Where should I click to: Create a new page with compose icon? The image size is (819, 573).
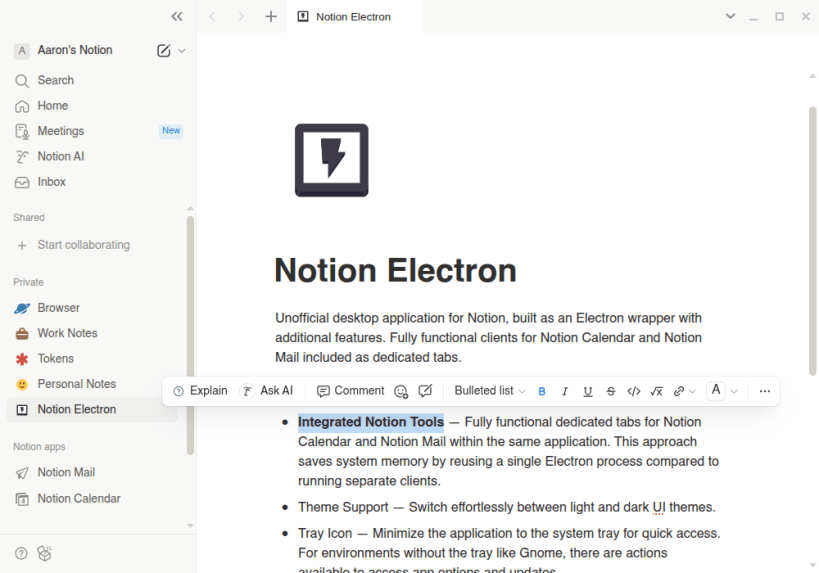pos(163,51)
